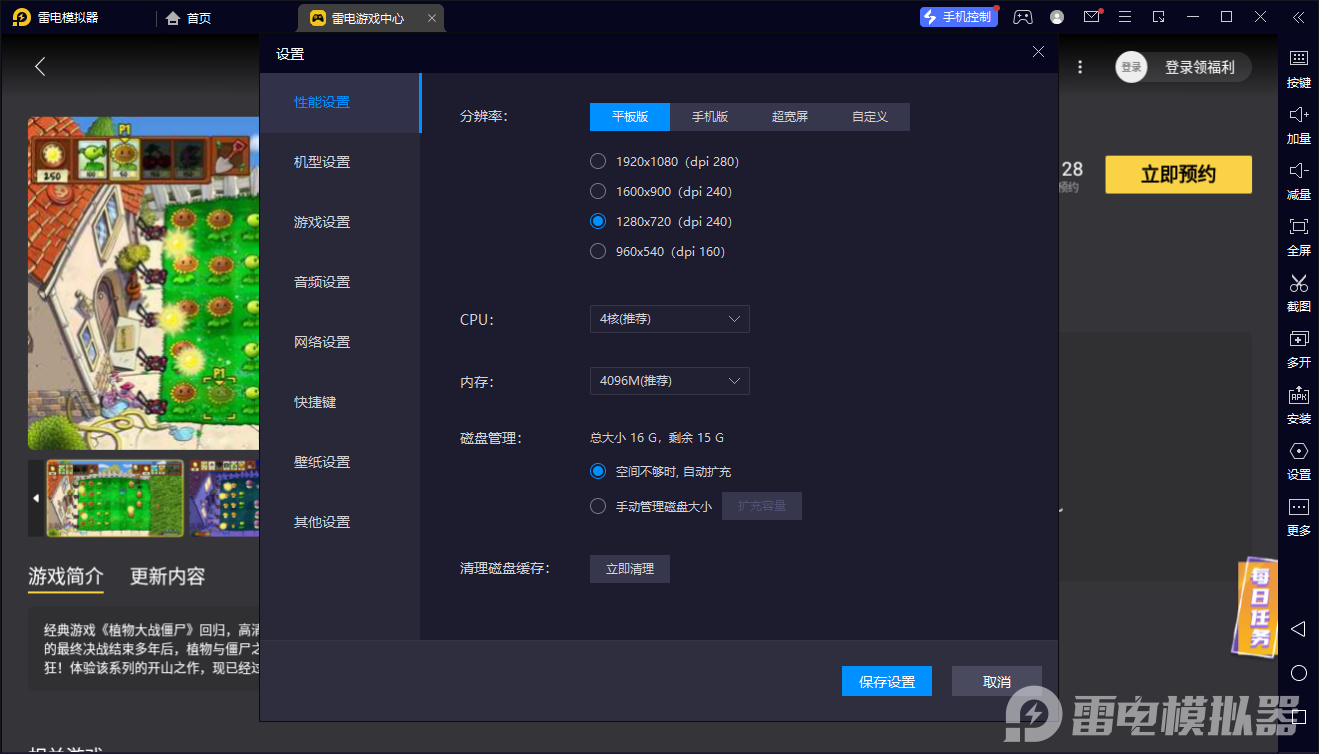The width and height of the screenshot is (1319, 754).
Task: Open the memory (内存) size dropdown
Action: [669, 381]
